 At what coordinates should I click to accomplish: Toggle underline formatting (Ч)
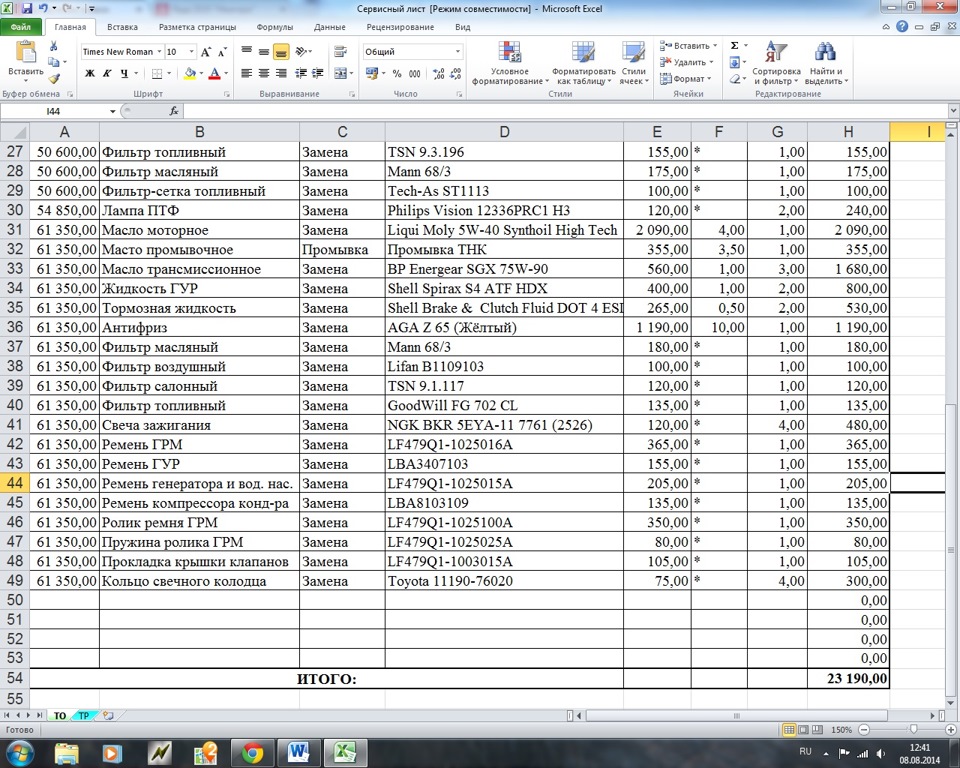coord(124,73)
